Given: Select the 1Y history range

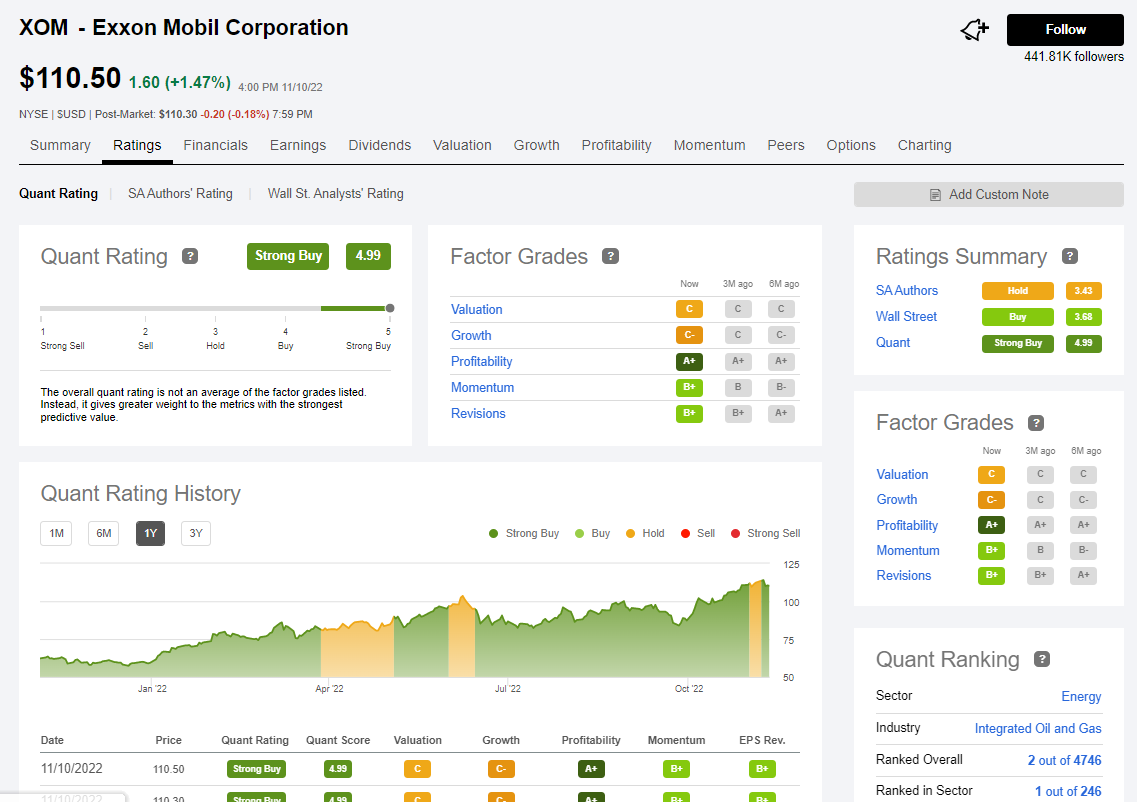Looking at the screenshot, I should 150,533.
